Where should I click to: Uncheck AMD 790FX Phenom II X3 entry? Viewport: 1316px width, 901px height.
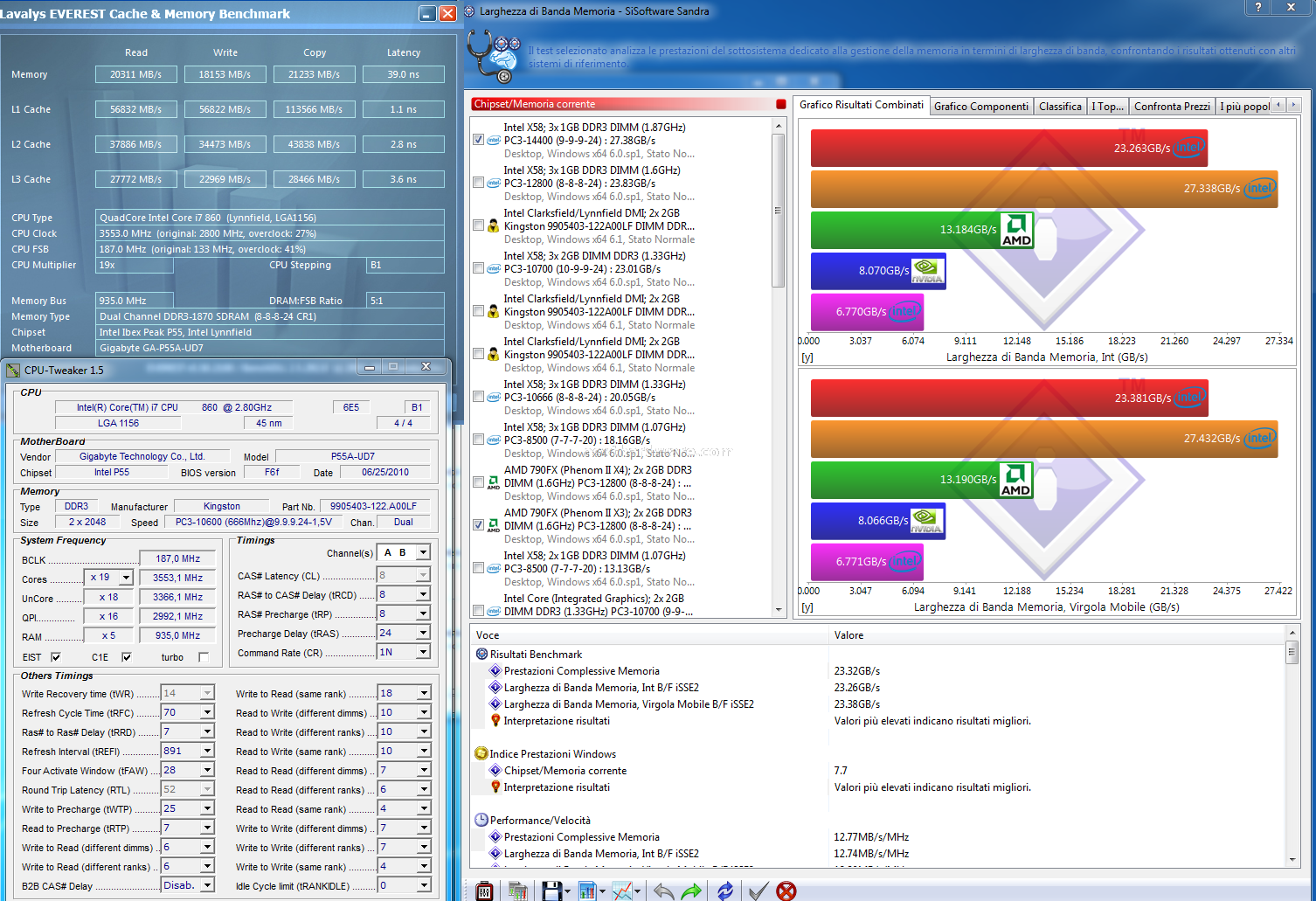point(479,525)
